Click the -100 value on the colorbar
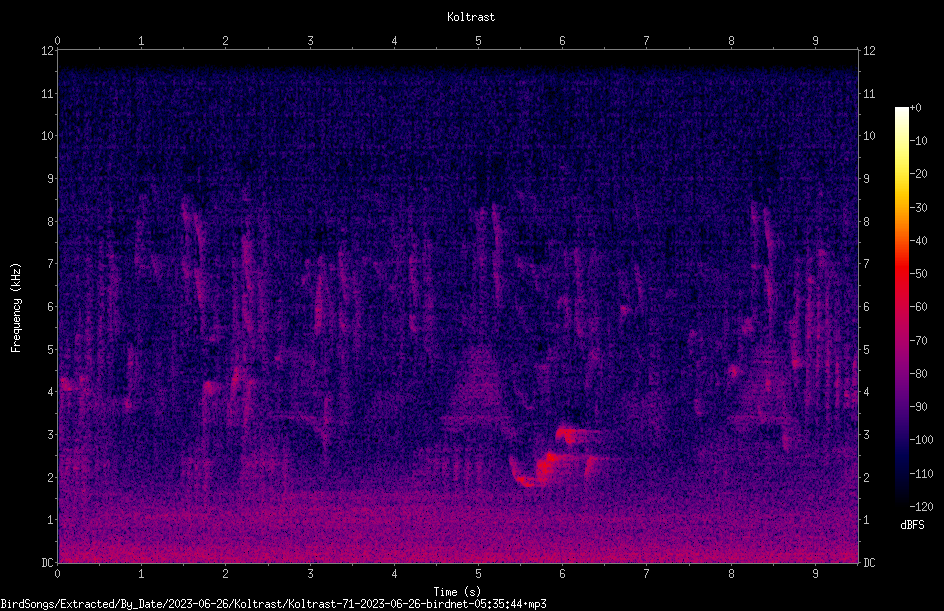The height and width of the screenshot is (611, 944). [x=921, y=440]
